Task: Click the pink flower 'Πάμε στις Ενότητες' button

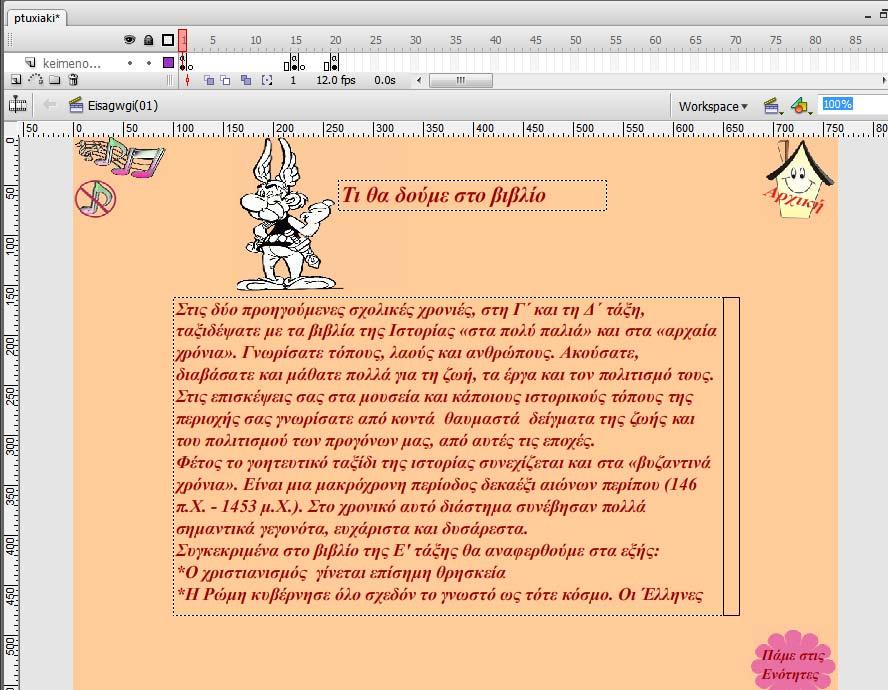Action: pos(792,661)
